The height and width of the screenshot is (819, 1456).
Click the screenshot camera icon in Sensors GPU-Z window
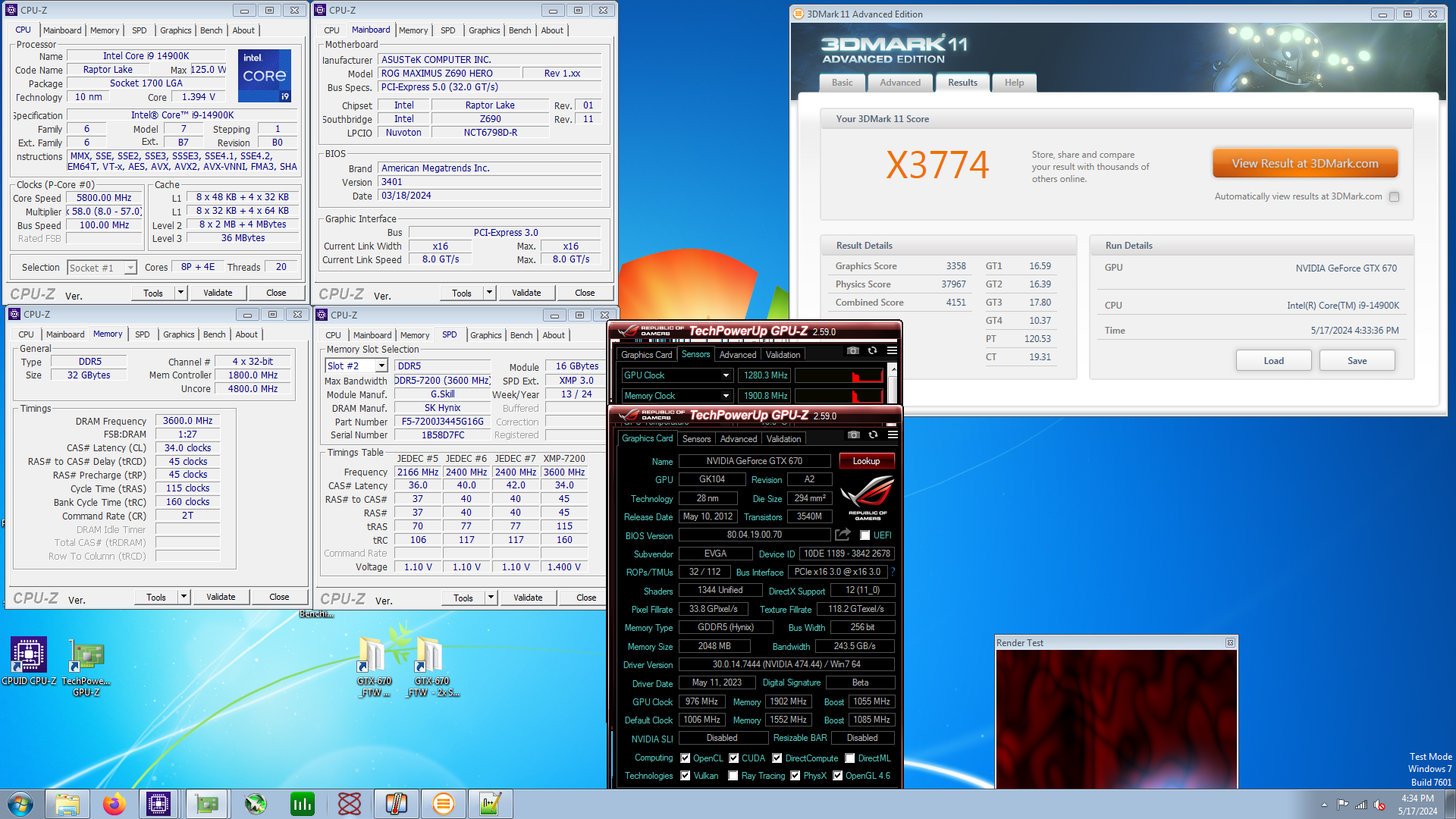tap(853, 351)
